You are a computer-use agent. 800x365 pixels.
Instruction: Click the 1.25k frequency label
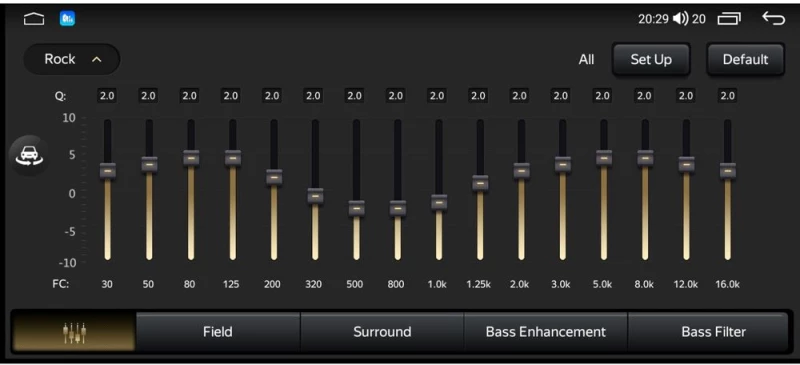[479, 284]
